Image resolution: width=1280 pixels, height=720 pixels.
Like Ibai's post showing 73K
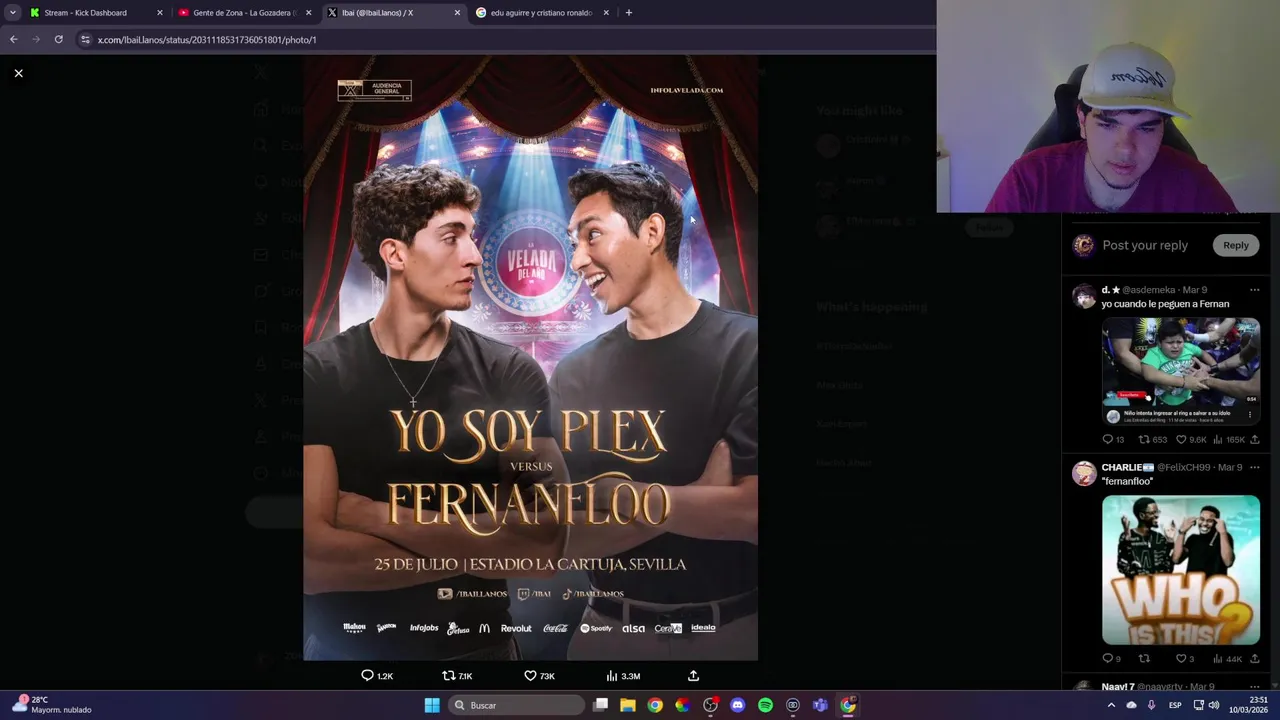tap(539, 676)
